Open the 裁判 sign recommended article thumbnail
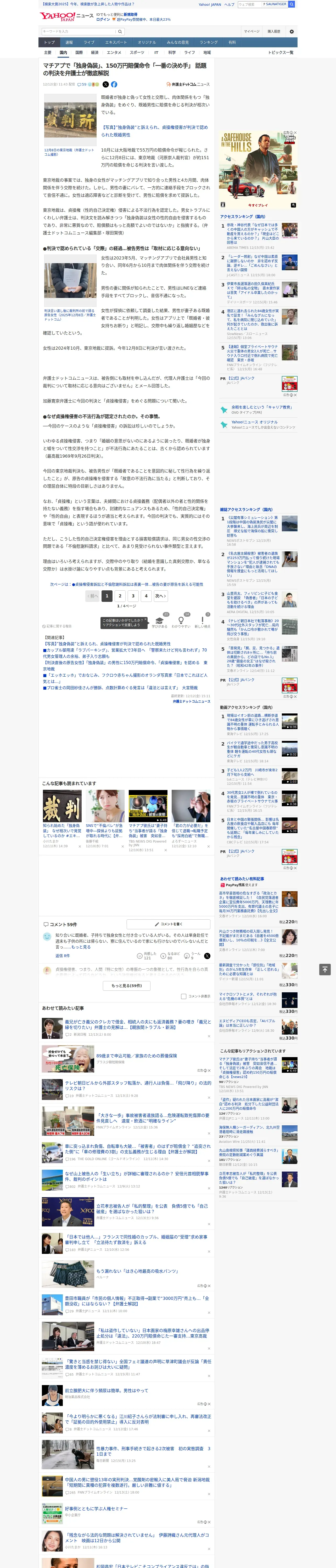This screenshot has height=1568, width=336. coord(62,806)
